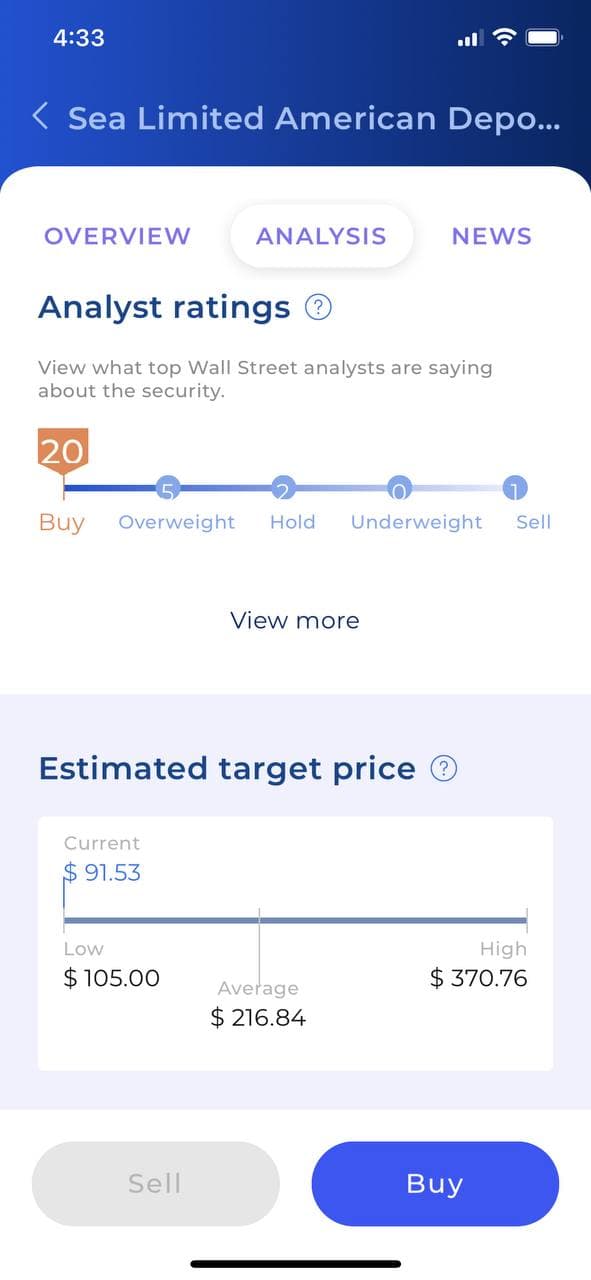
Task: Check the battery icon in status bar
Action: coord(545,38)
